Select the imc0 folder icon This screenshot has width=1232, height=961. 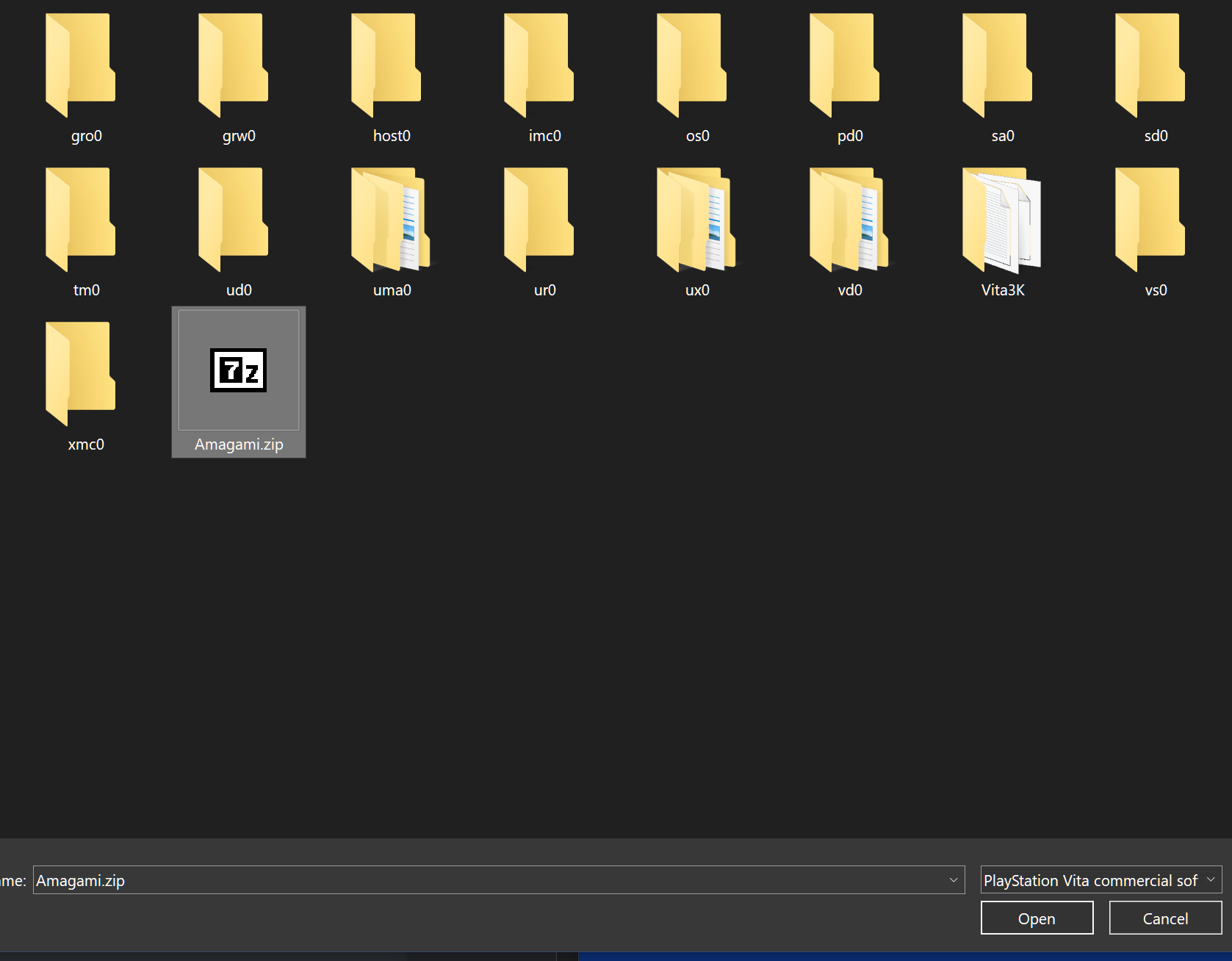coord(538,65)
